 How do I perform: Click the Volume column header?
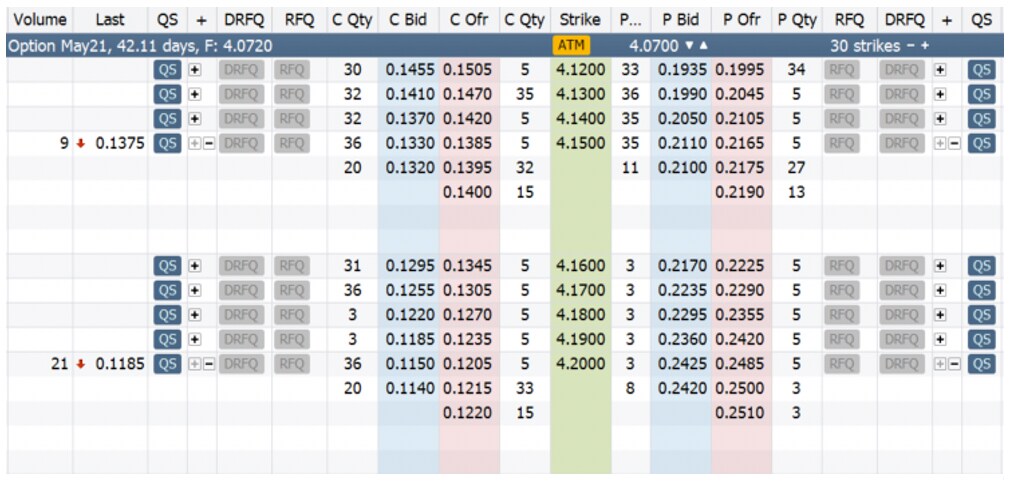(39, 19)
